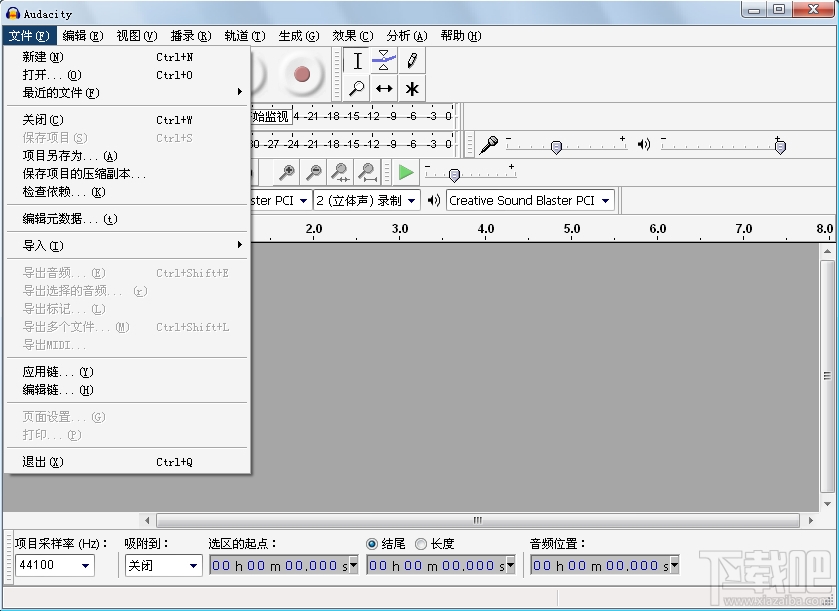The height and width of the screenshot is (611, 839).
Task: Enable the Multi-Tool mode
Action: (411, 90)
